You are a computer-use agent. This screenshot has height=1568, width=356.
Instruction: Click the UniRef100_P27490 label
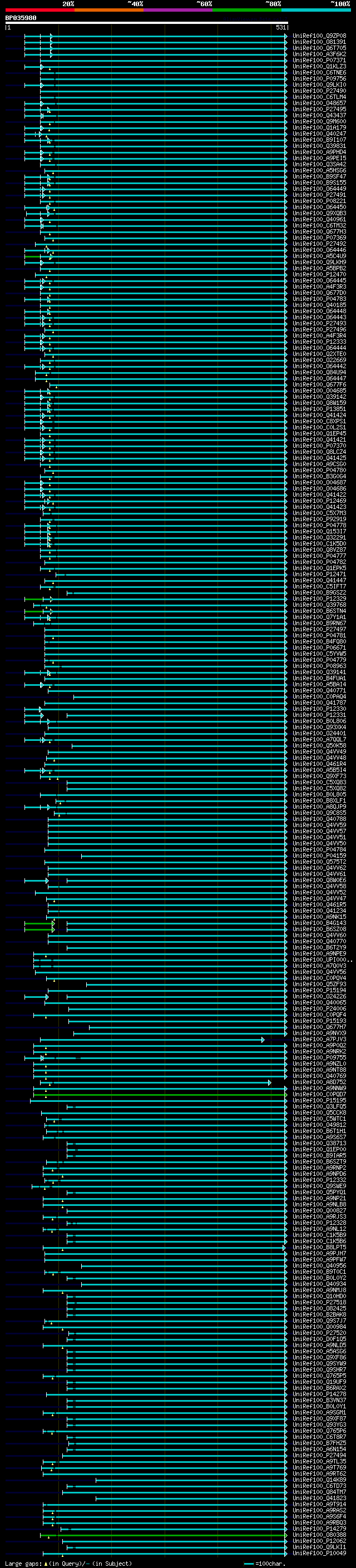pos(319,91)
